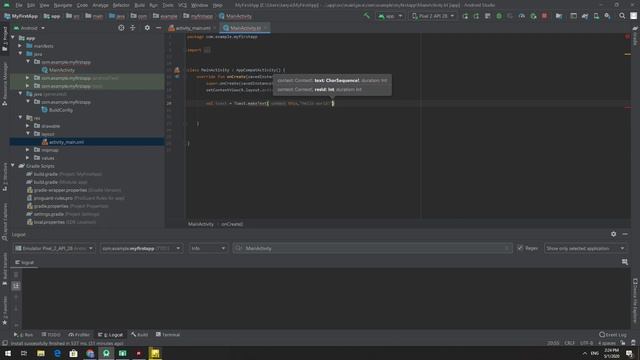Viewport: 640px width, 360px height.
Task: Hide the Project panel minus icon
Action: click(x=158, y=28)
